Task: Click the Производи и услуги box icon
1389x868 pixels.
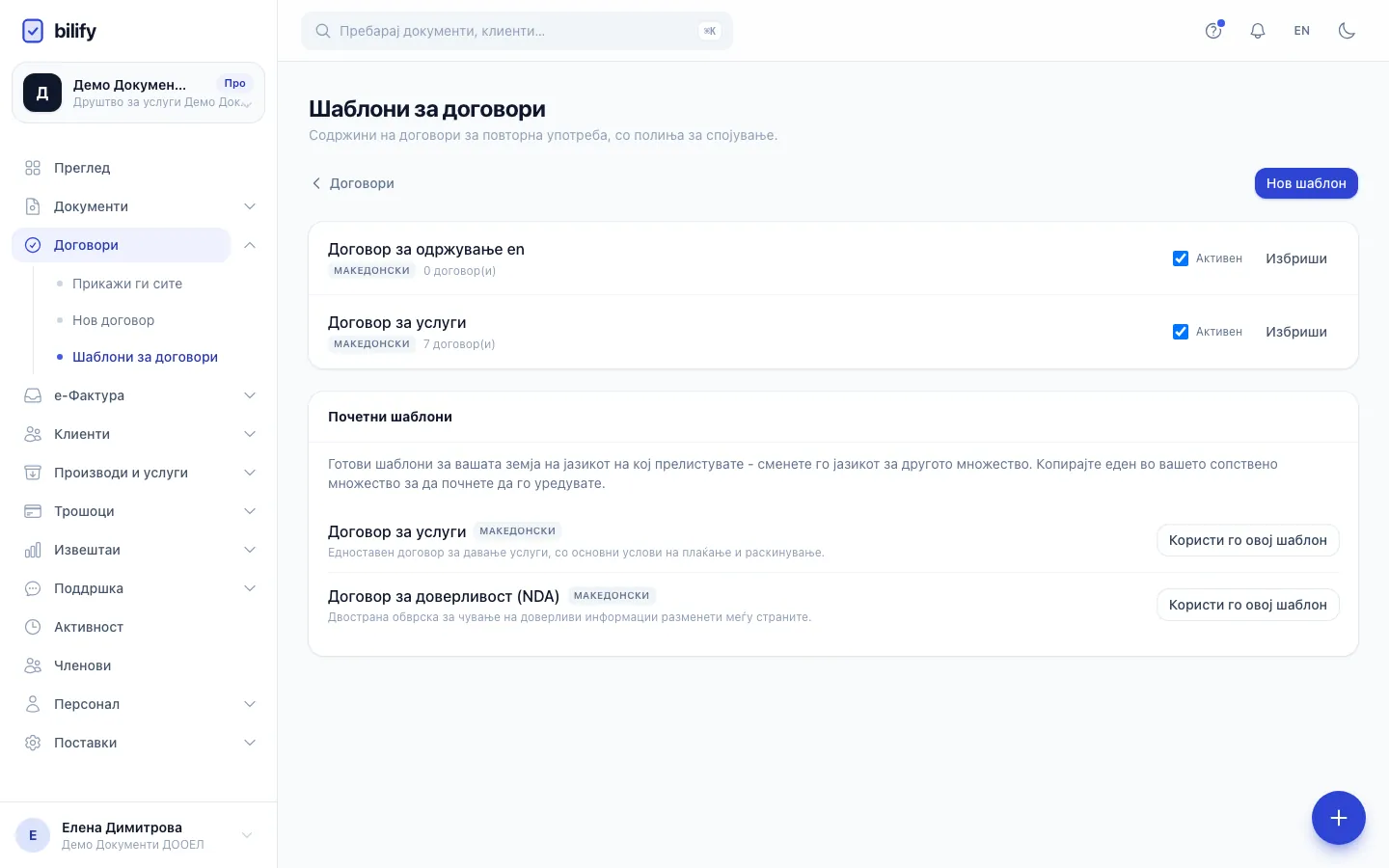Action: pyautogui.click(x=33, y=473)
